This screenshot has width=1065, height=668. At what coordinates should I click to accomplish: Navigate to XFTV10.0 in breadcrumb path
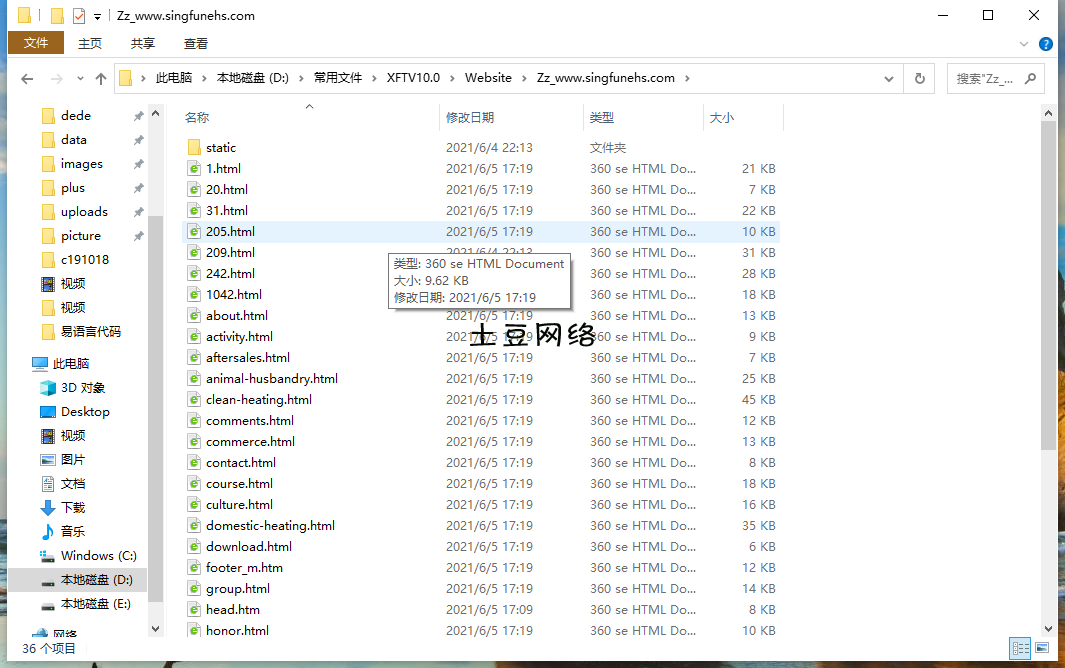[412, 78]
